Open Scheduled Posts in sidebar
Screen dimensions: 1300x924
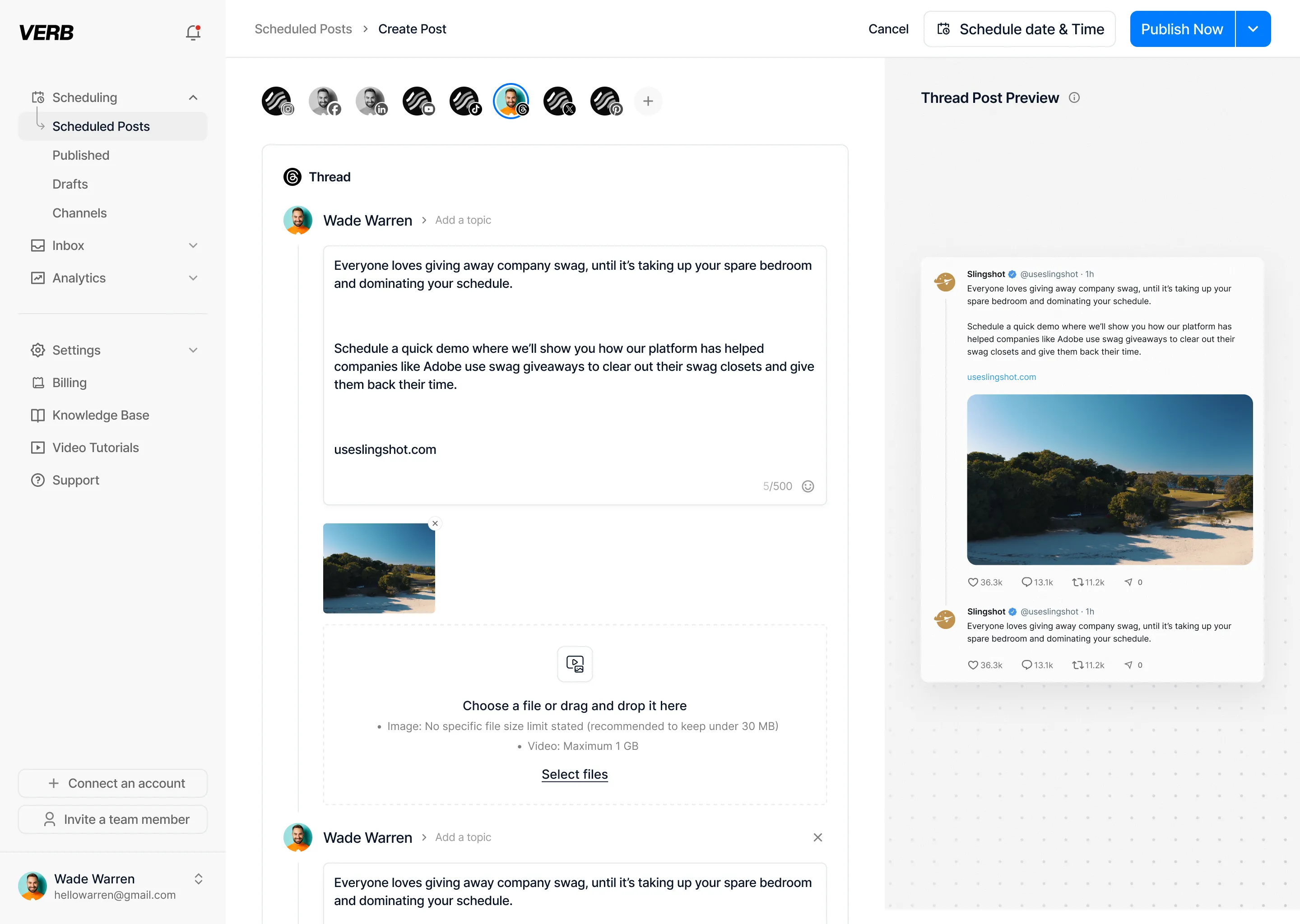(113, 126)
